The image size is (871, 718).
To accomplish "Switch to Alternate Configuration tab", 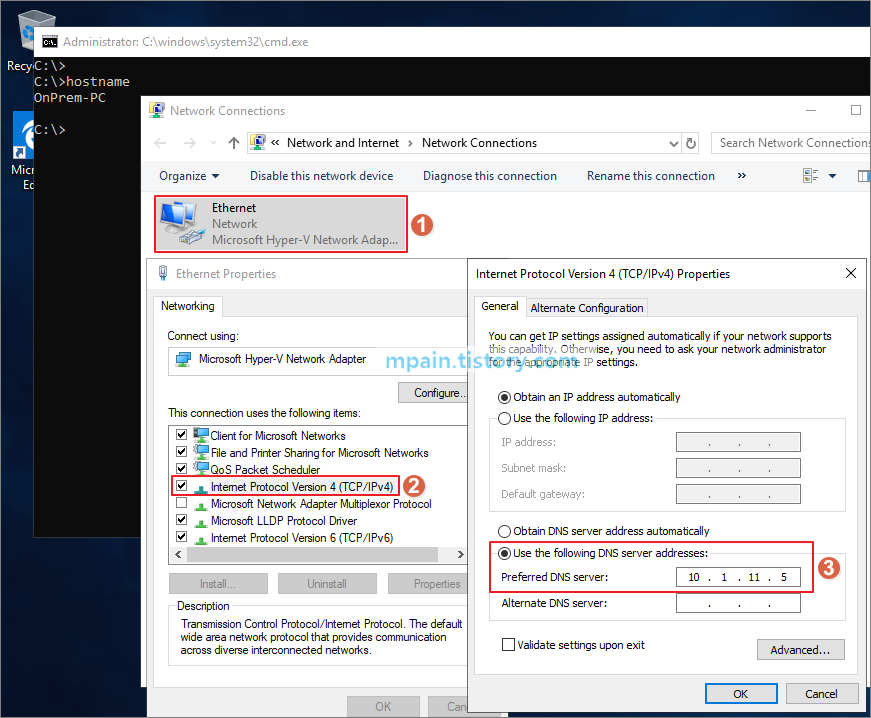I will [587, 308].
